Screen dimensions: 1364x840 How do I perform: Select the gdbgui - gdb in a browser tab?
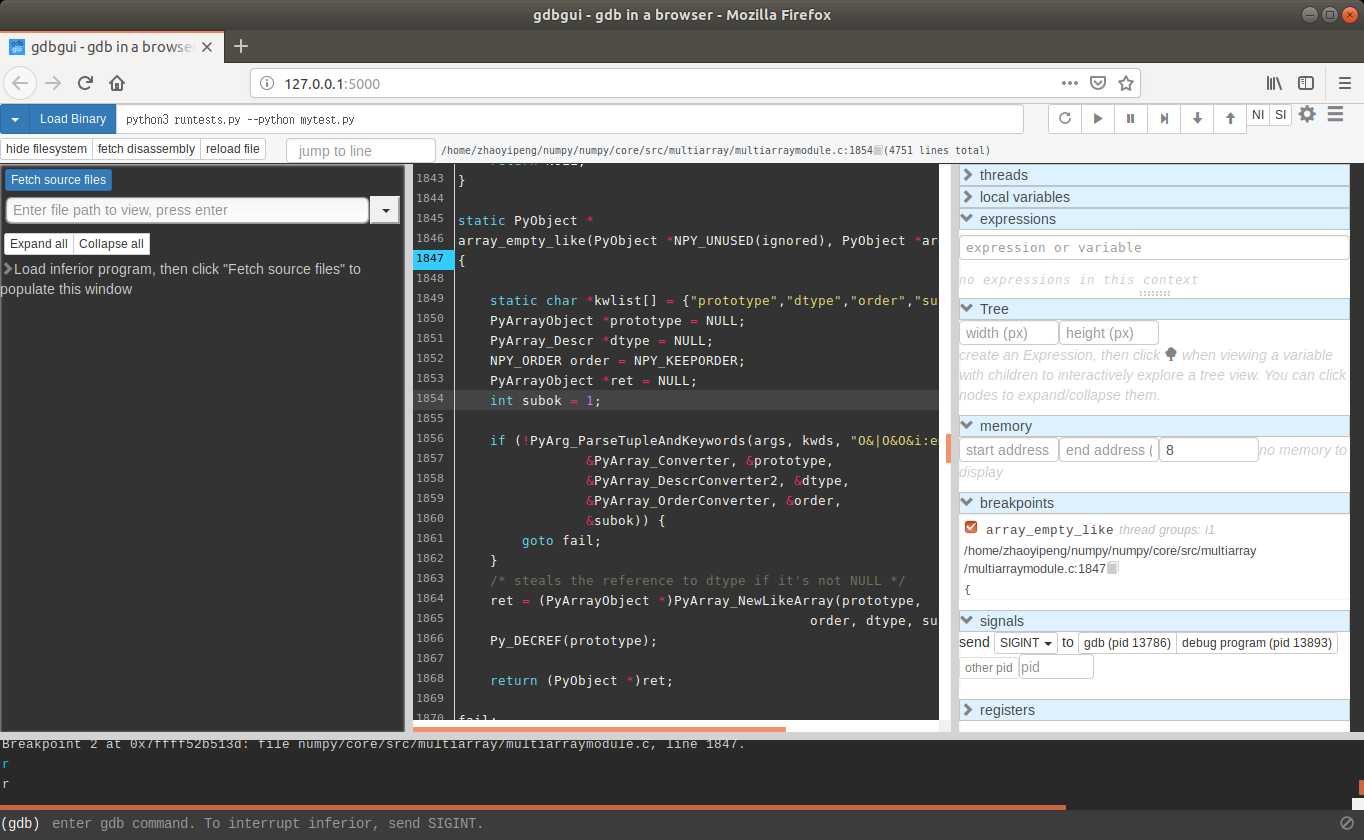(111, 47)
